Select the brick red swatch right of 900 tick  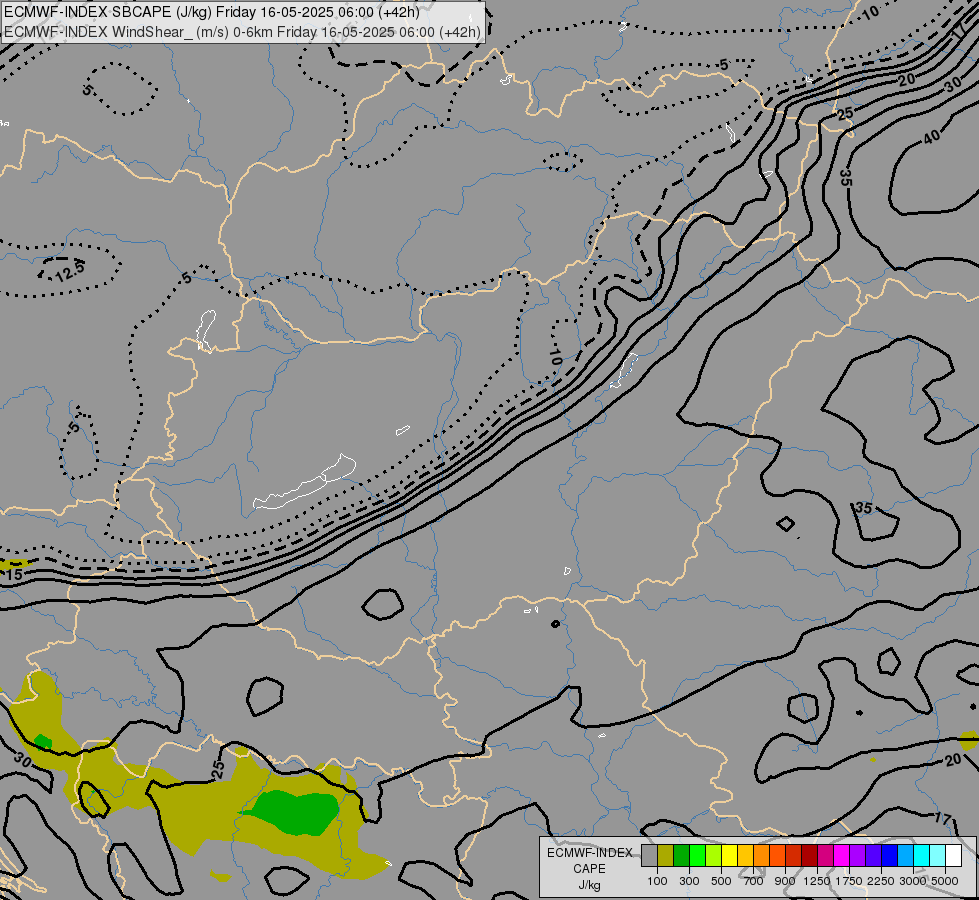point(794,856)
